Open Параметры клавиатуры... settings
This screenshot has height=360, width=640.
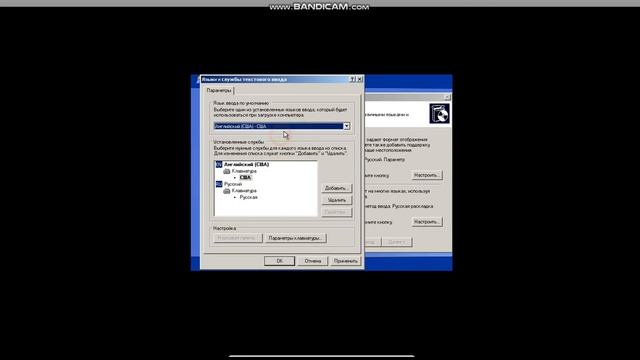point(295,238)
